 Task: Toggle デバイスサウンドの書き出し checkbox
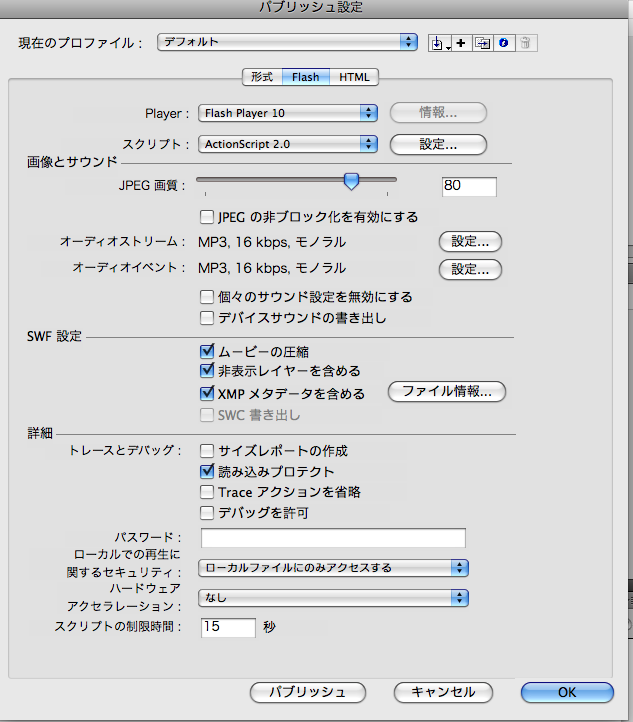207,318
